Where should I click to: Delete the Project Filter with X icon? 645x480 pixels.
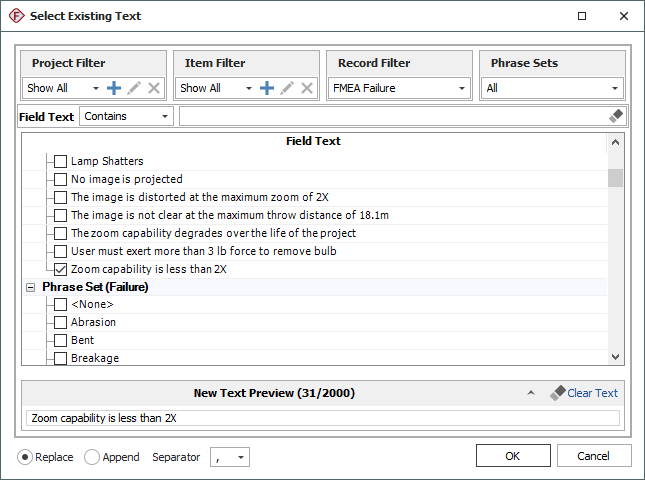point(154,88)
